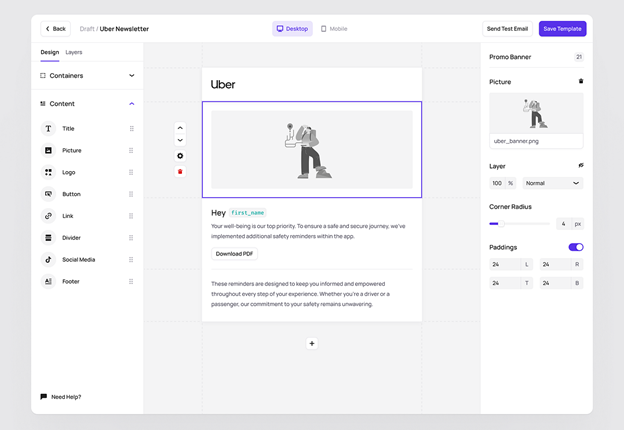Click the top padding field
624x430 pixels.
pos(511,283)
